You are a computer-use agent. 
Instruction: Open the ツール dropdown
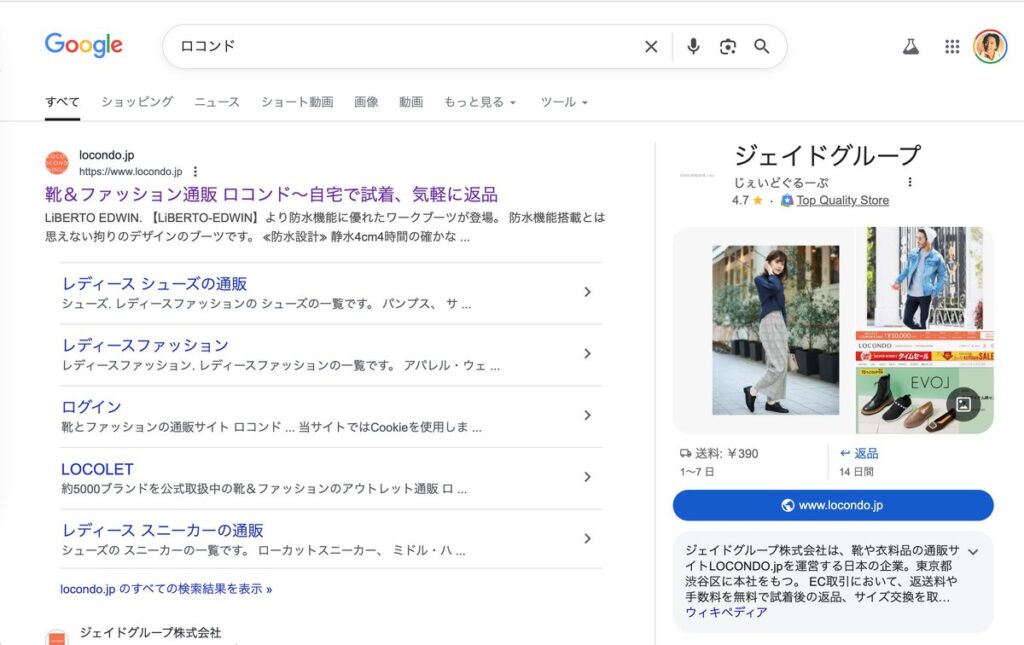click(564, 102)
